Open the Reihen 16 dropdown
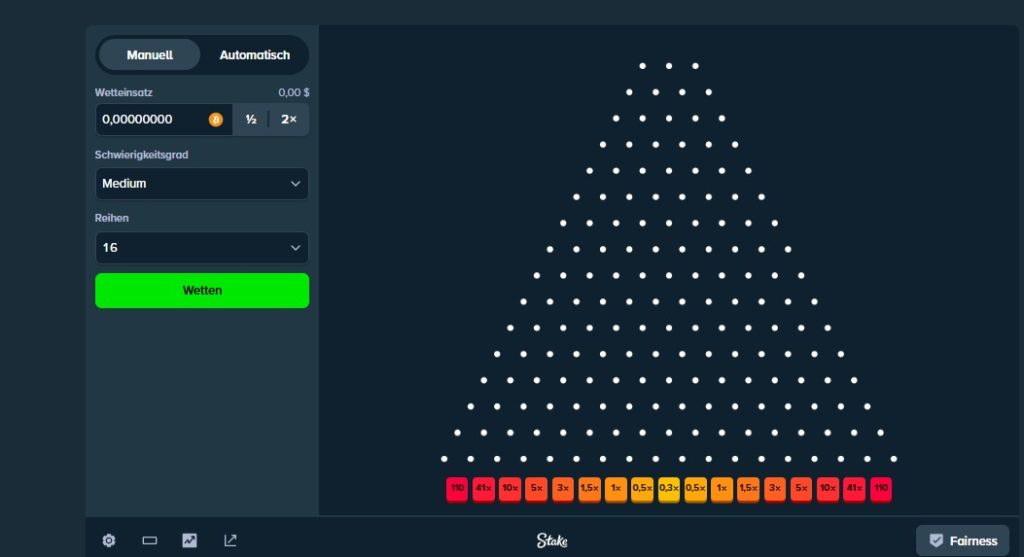The image size is (1024, 557). pyautogui.click(x=202, y=247)
